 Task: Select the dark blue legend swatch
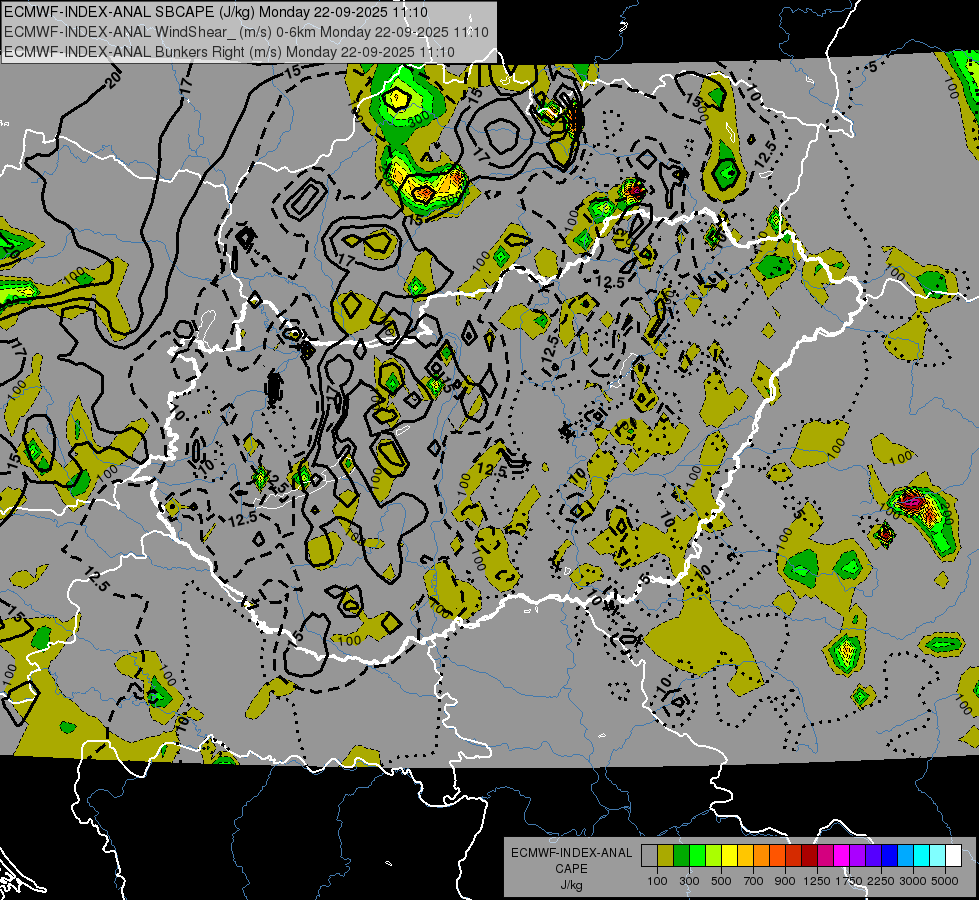click(889, 855)
